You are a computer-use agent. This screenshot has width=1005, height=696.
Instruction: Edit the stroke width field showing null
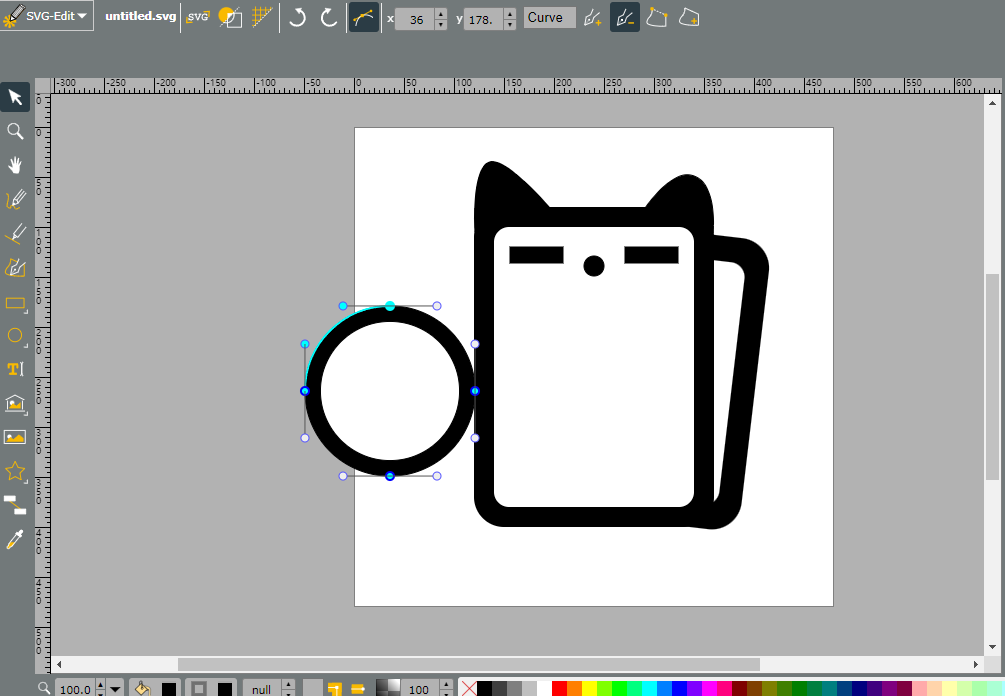click(x=263, y=689)
